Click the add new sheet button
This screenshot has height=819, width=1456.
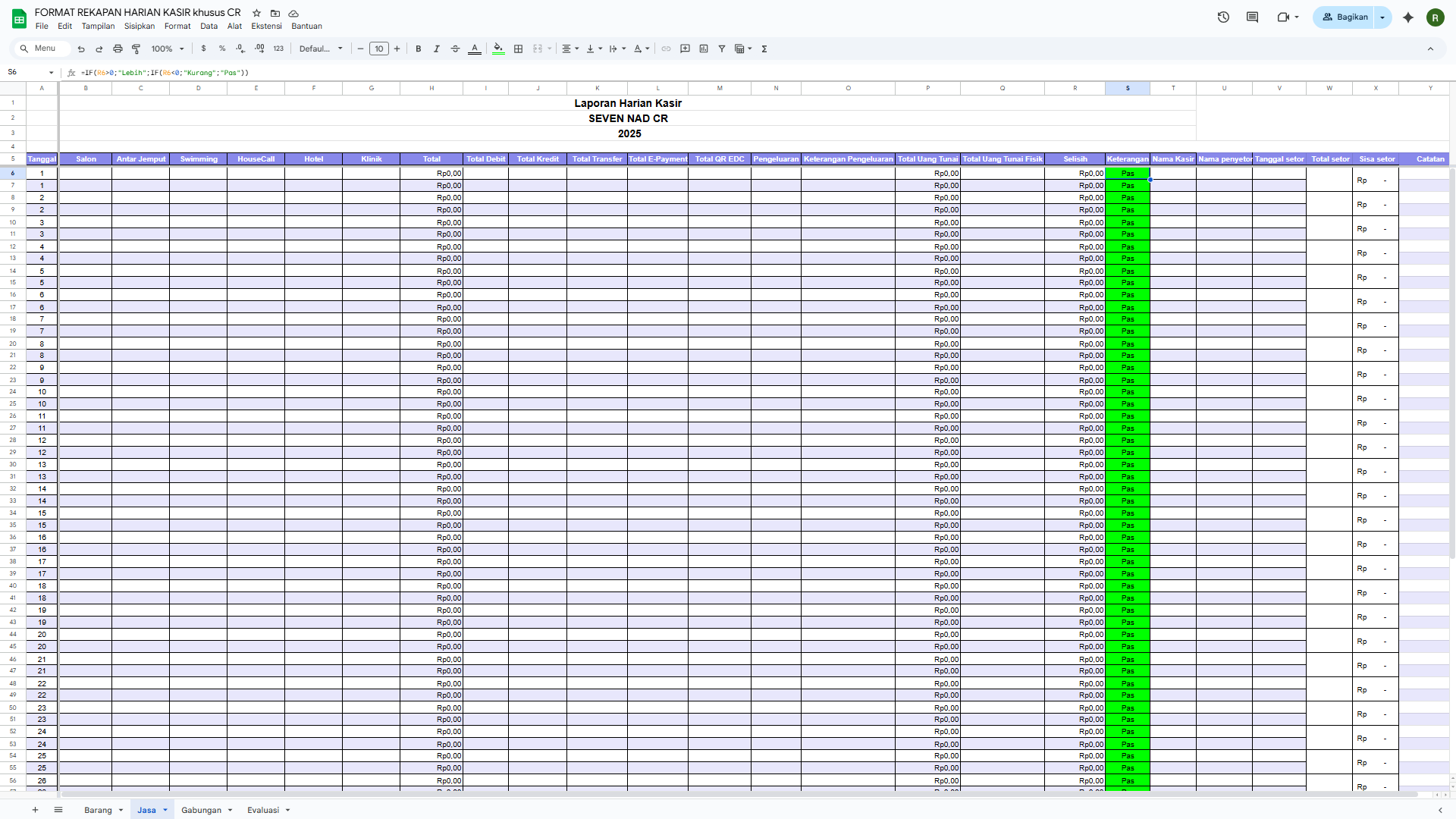click(35, 810)
